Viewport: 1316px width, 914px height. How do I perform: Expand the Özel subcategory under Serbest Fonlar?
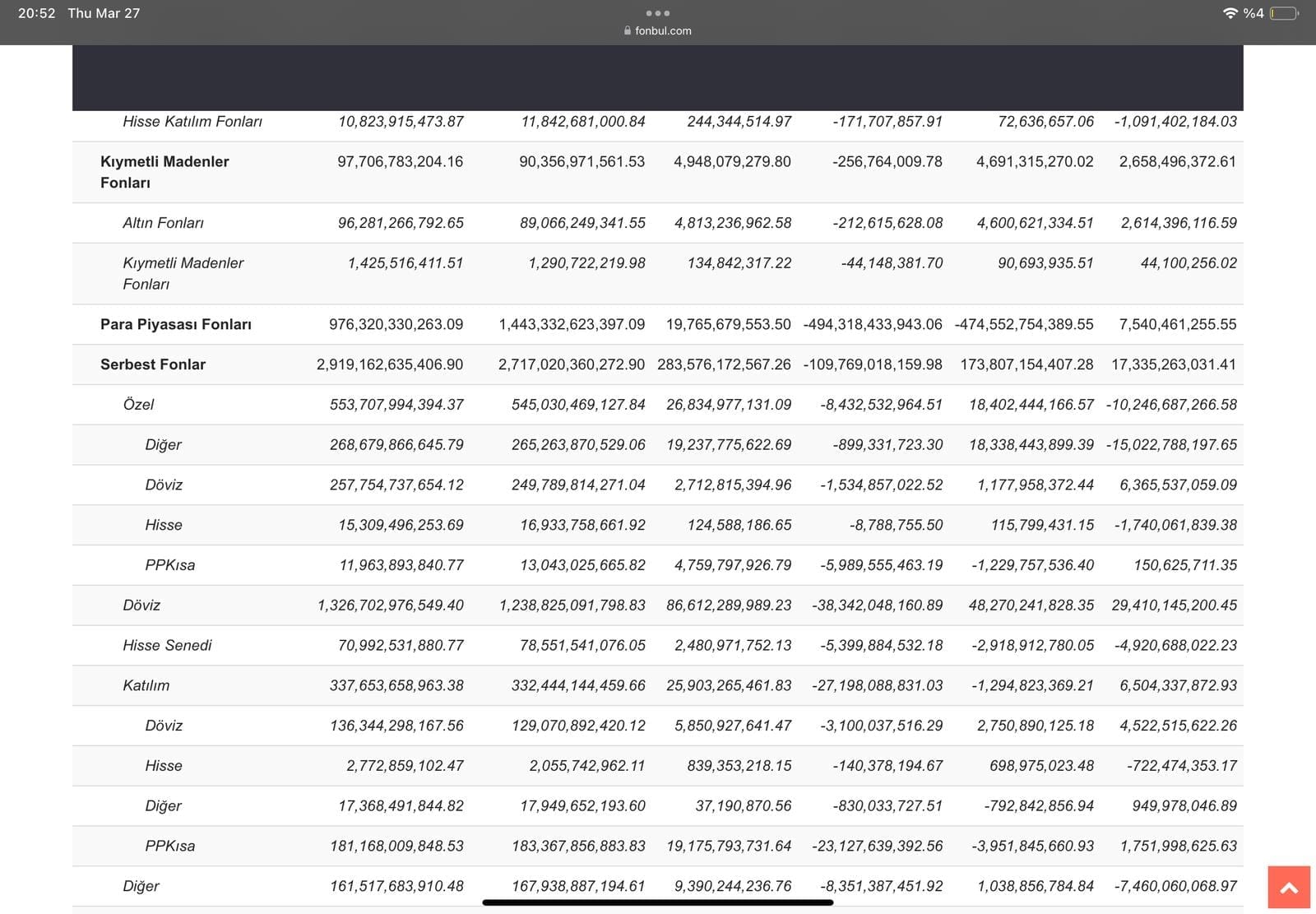[x=138, y=405]
